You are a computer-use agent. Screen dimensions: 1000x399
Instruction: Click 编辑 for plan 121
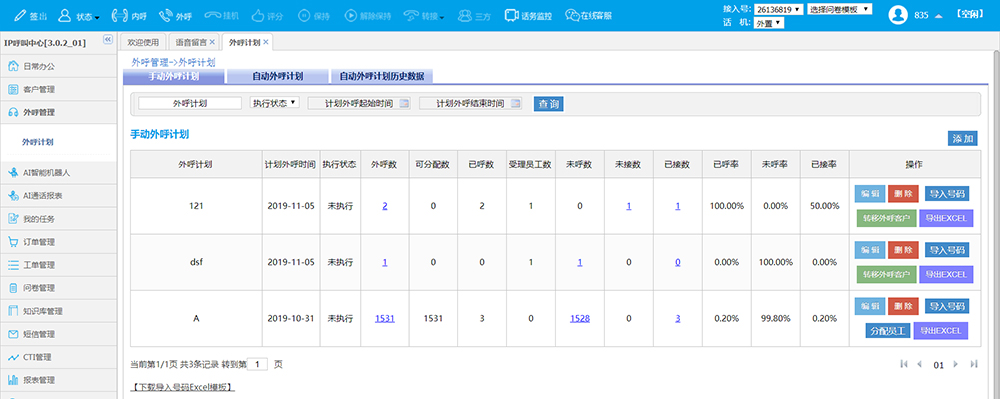[x=869, y=193]
